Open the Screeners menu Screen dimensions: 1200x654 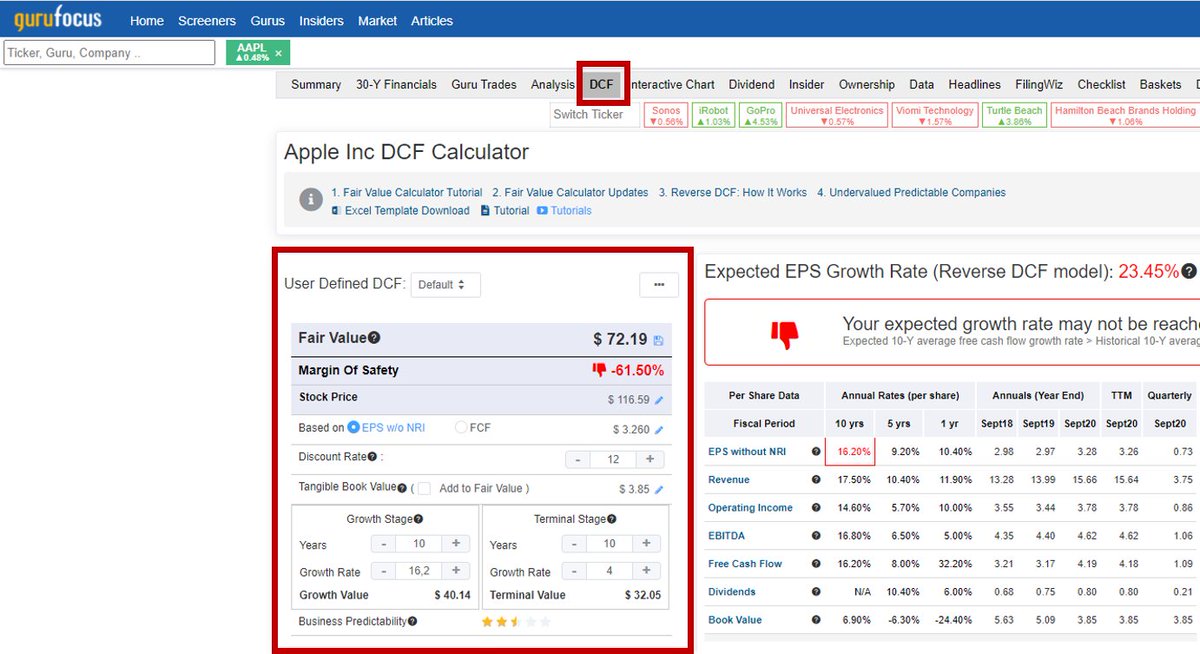tap(207, 20)
